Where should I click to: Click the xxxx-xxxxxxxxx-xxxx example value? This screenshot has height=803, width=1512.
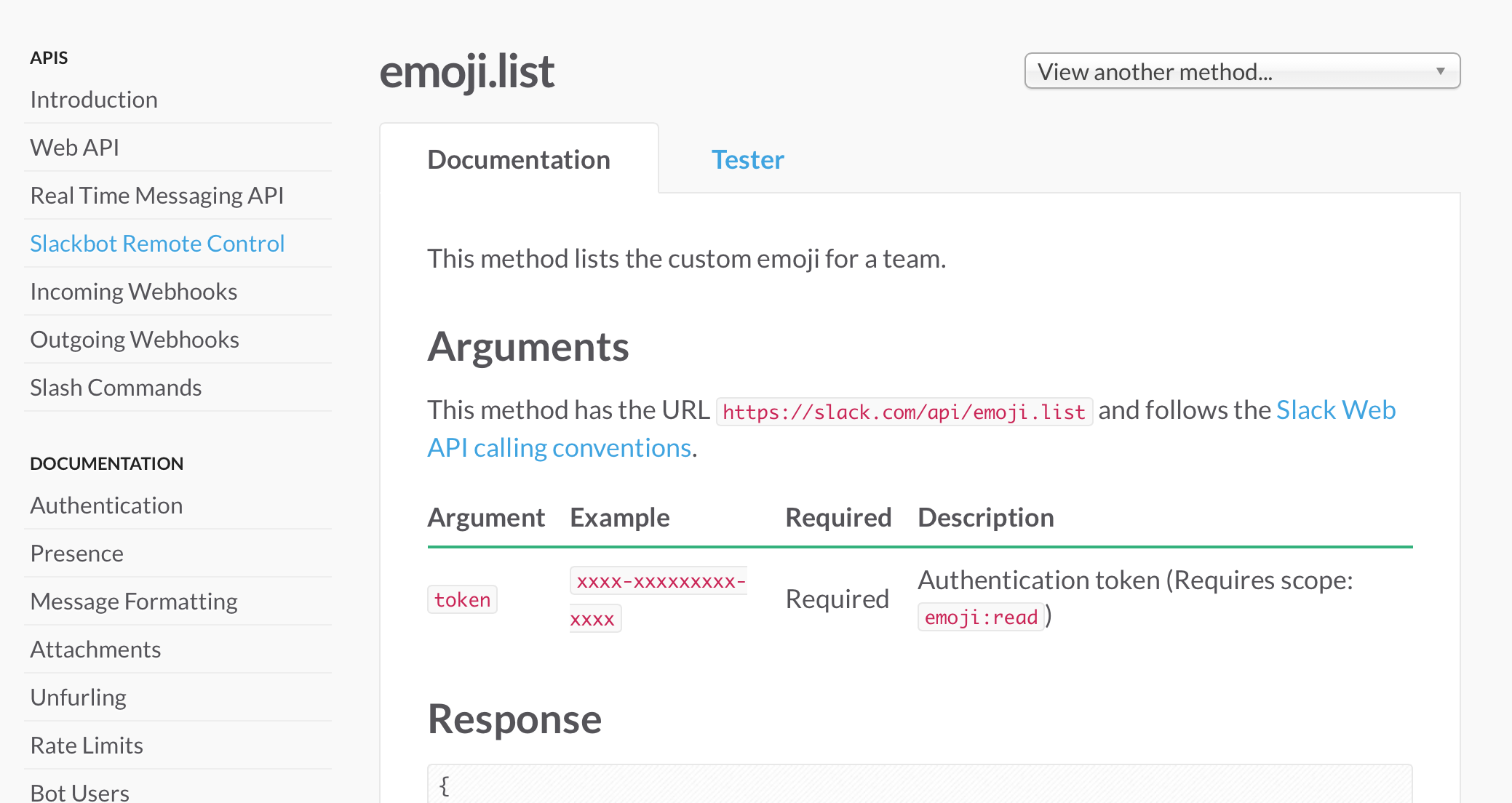click(658, 599)
